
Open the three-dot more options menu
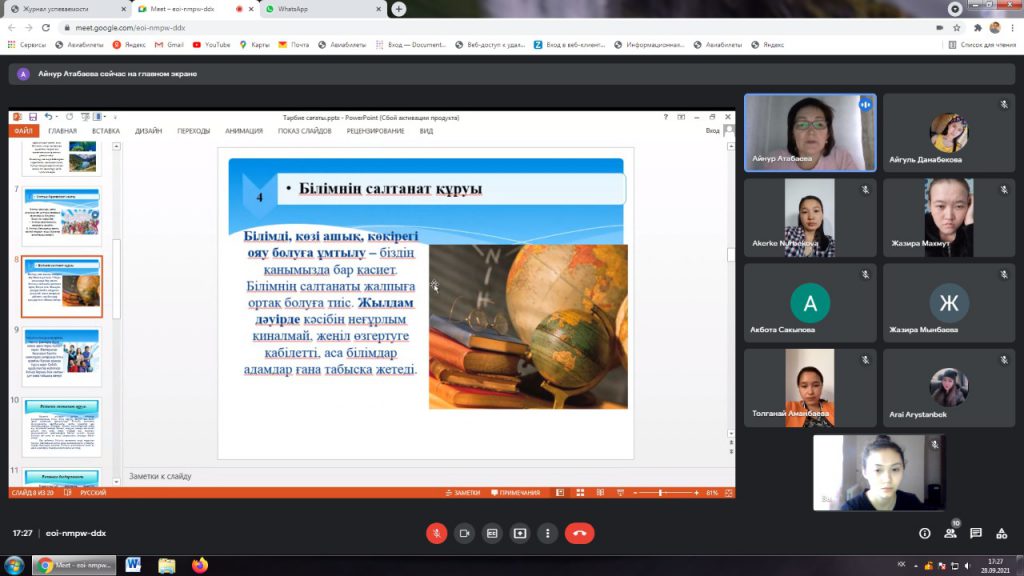(547, 533)
